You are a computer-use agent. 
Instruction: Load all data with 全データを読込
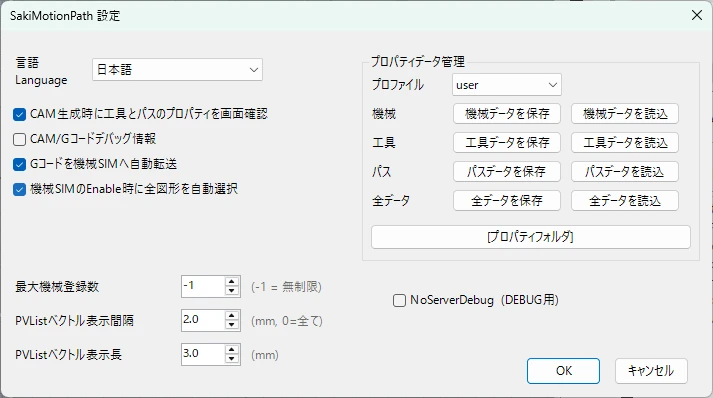coord(625,201)
